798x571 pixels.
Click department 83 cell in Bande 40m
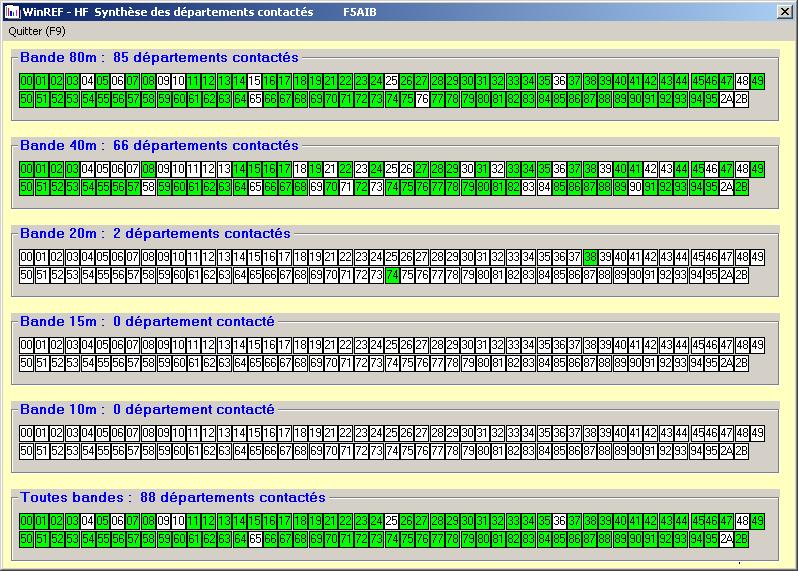tap(528, 187)
